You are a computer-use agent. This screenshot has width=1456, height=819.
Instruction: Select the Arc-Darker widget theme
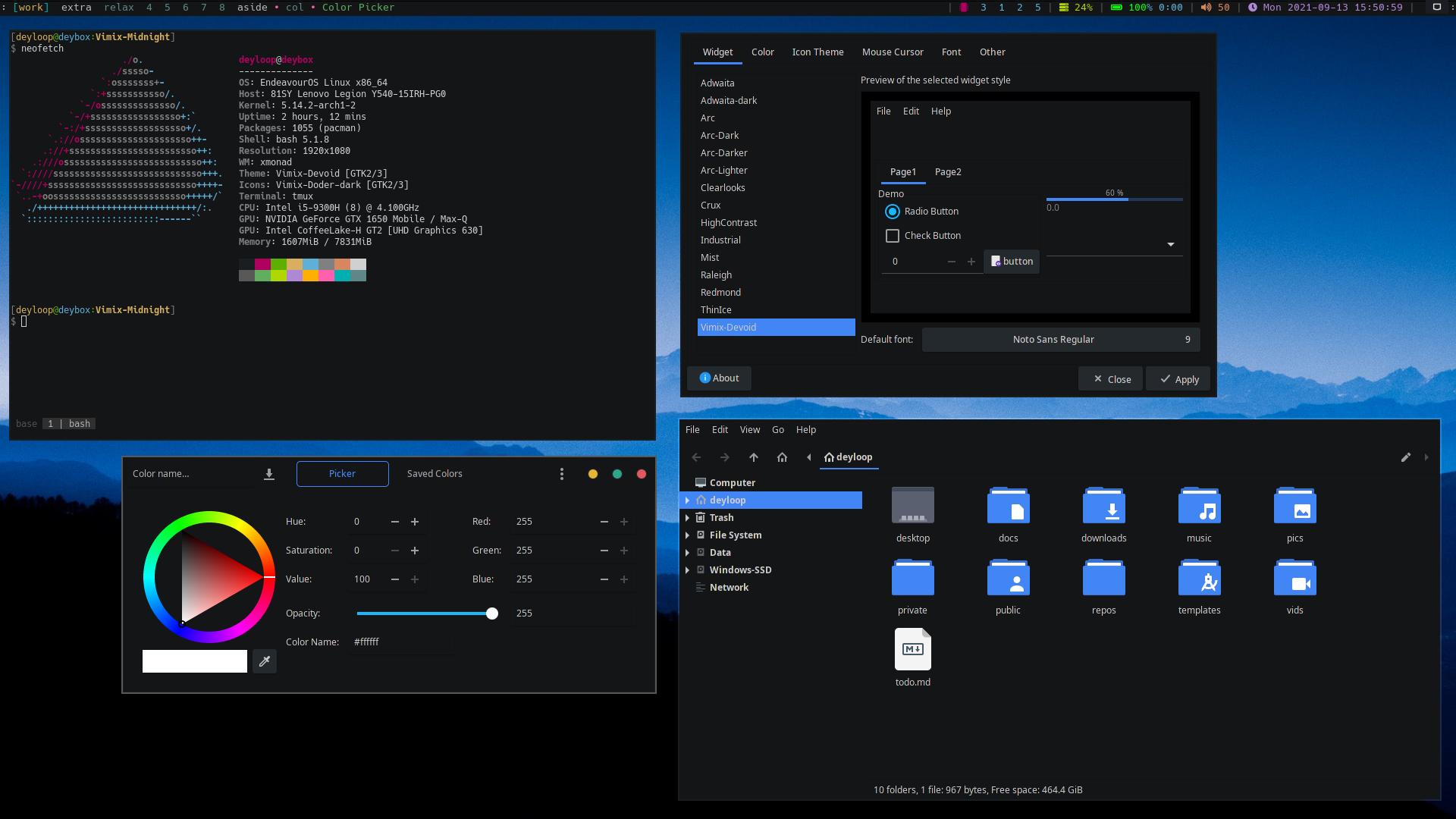click(x=723, y=153)
